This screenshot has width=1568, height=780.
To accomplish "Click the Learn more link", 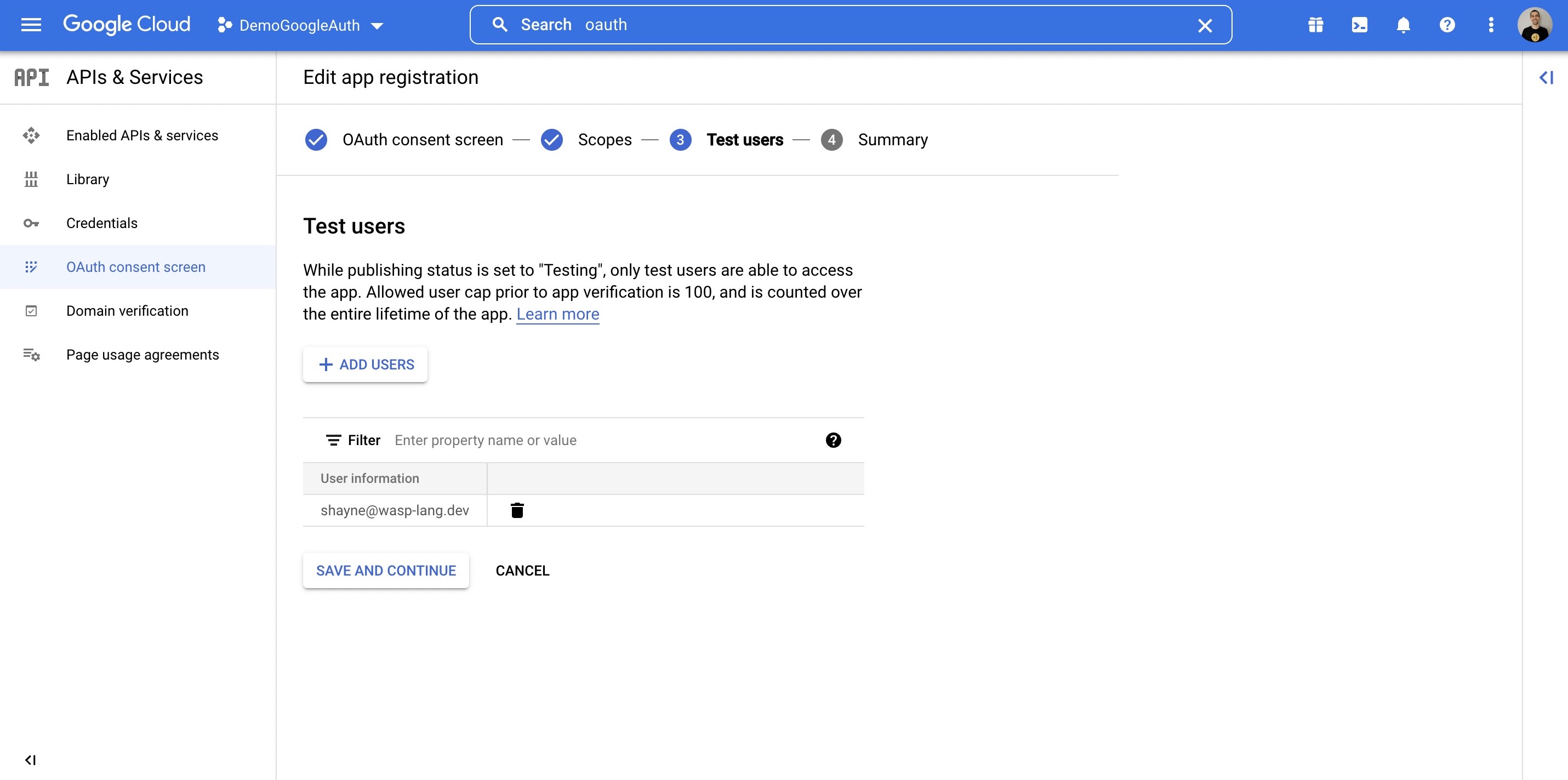I will pos(557,313).
